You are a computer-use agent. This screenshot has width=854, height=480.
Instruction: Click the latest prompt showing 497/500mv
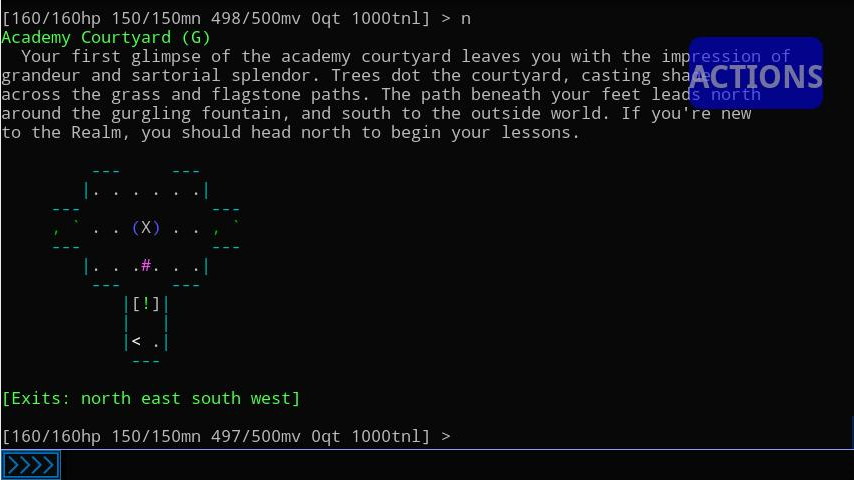click(226, 436)
